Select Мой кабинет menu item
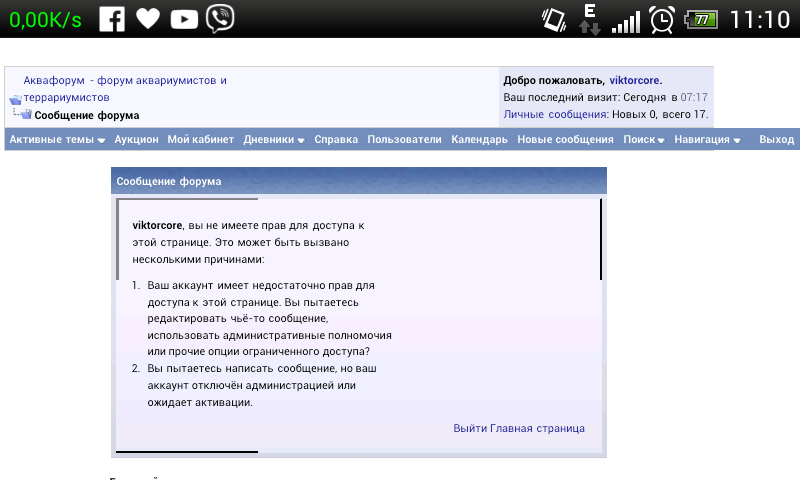The image size is (800, 480). click(x=200, y=140)
